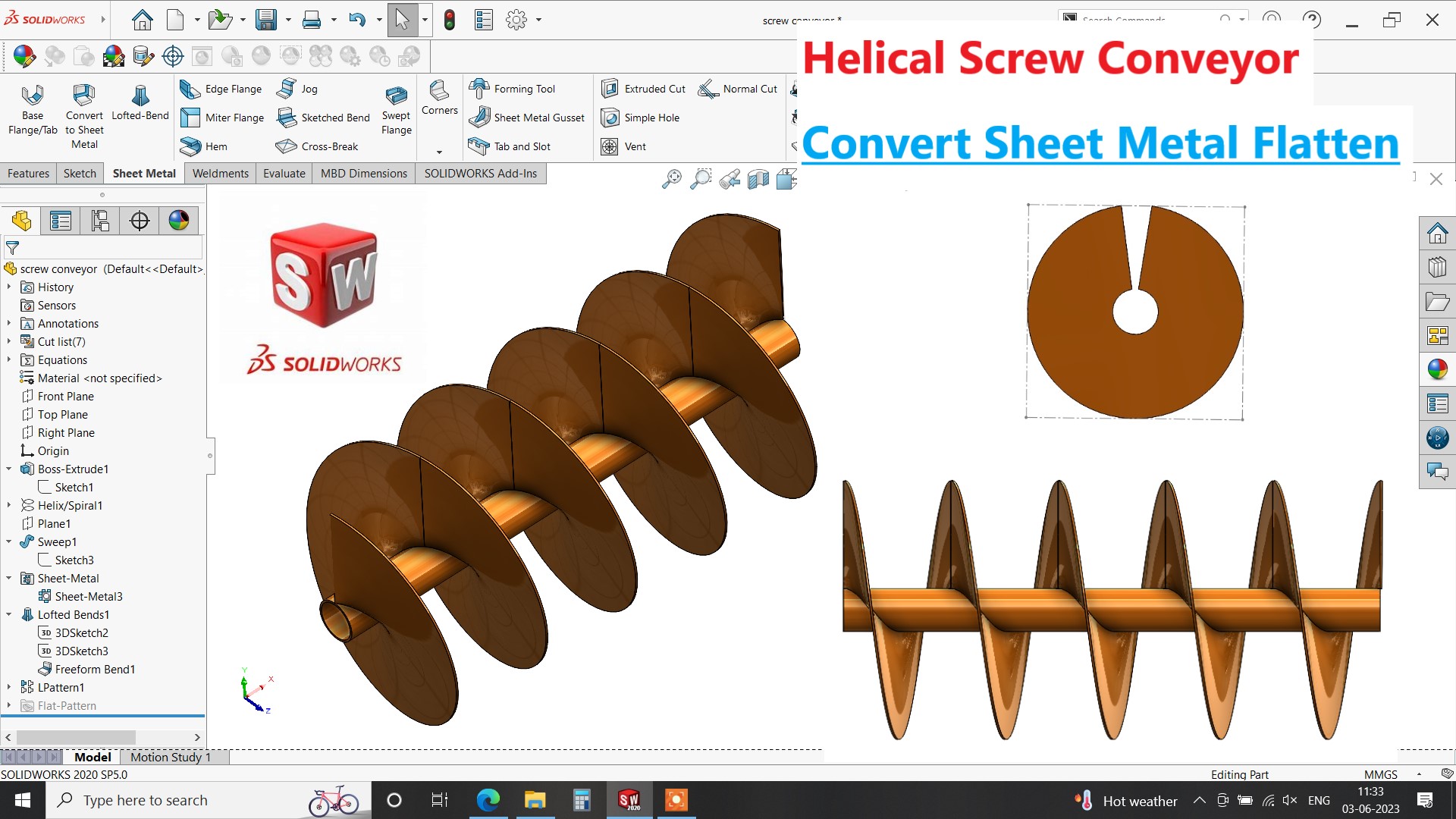1456x819 pixels.
Task: Click the Flat-Pattern feature item
Action: point(67,706)
